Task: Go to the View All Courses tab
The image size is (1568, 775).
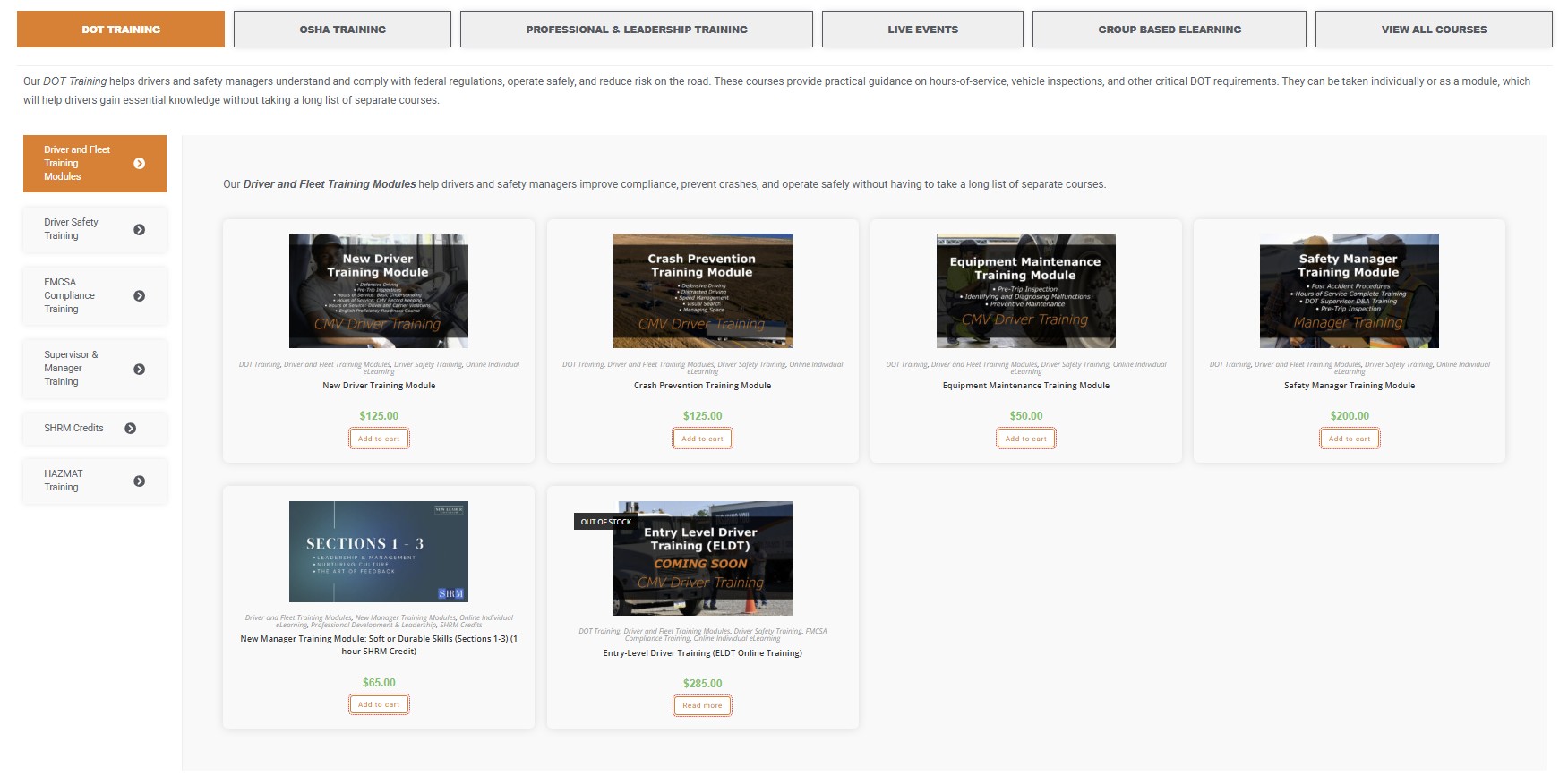Action: (x=1433, y=30)
